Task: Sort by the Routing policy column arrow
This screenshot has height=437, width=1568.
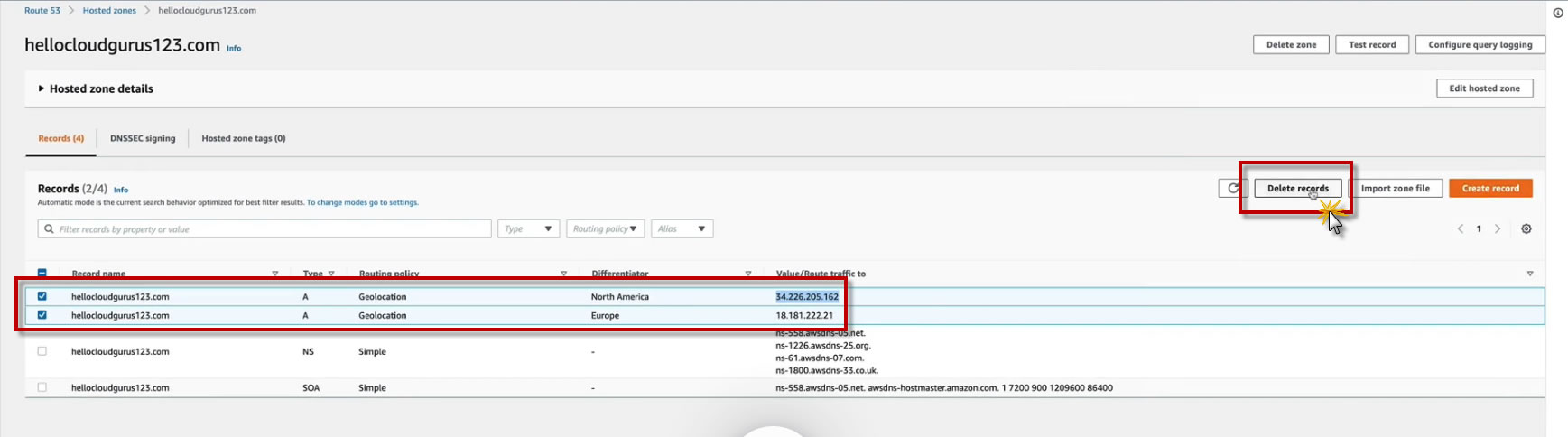Action: 564,274
